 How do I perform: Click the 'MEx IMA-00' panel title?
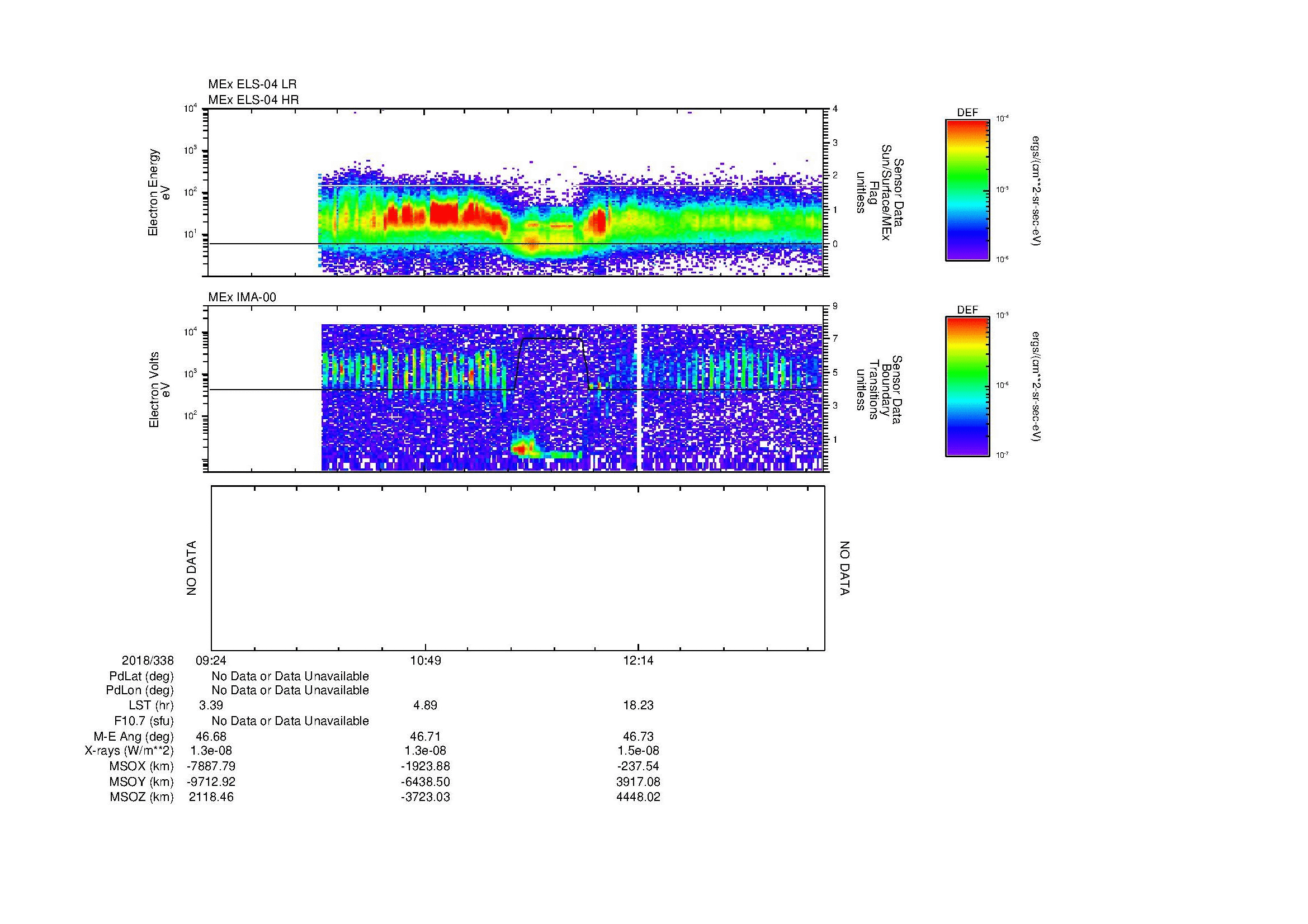(242, 297)
